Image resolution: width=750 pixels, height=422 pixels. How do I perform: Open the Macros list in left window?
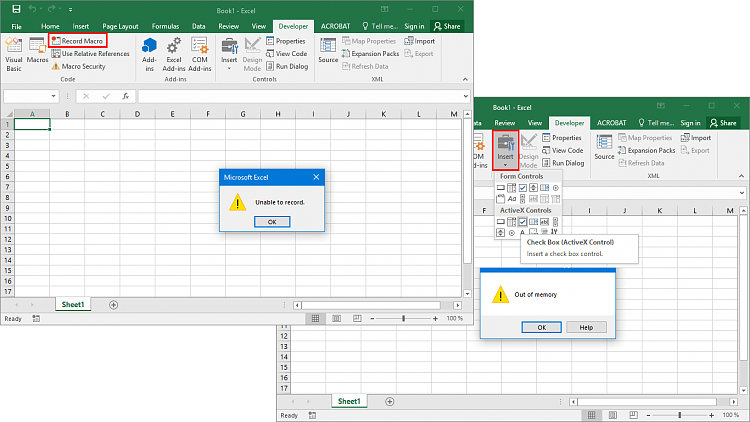37,51
